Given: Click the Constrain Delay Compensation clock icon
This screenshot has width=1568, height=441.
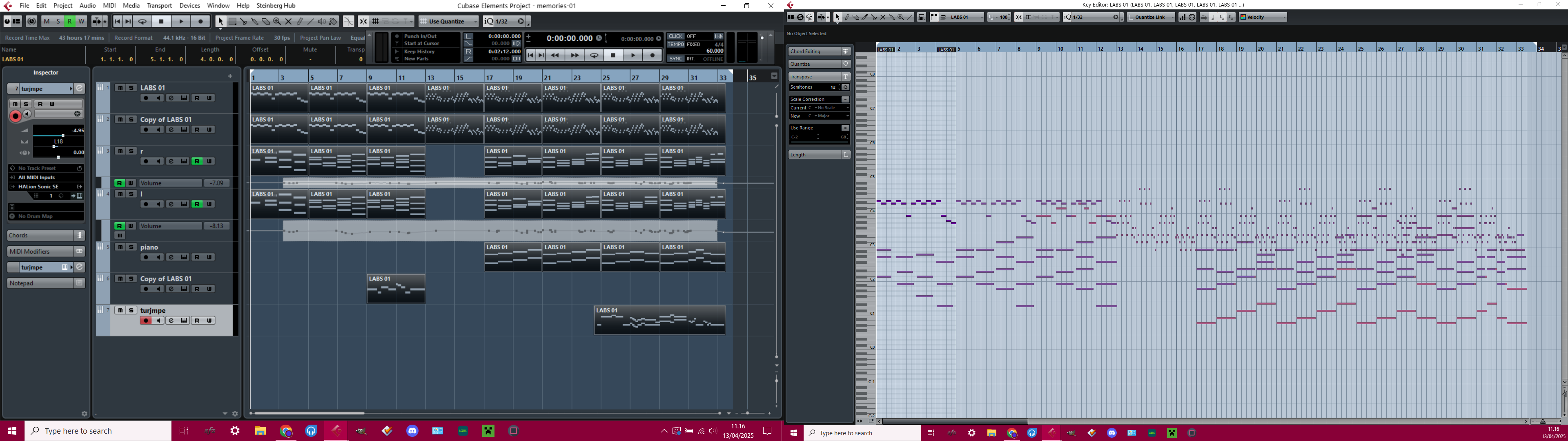Looking at the screenshot, I should point(32,21).
